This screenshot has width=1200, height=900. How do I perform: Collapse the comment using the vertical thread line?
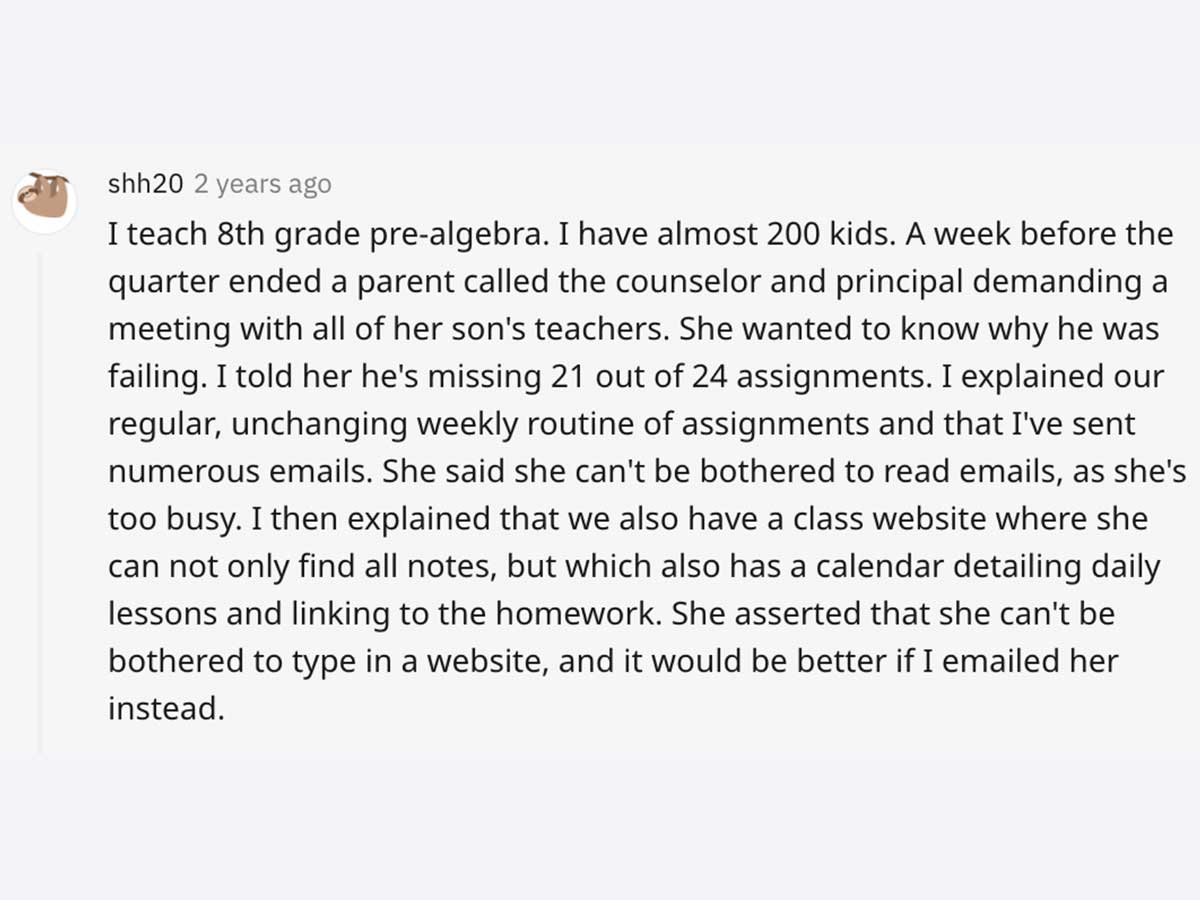(40, 502)
